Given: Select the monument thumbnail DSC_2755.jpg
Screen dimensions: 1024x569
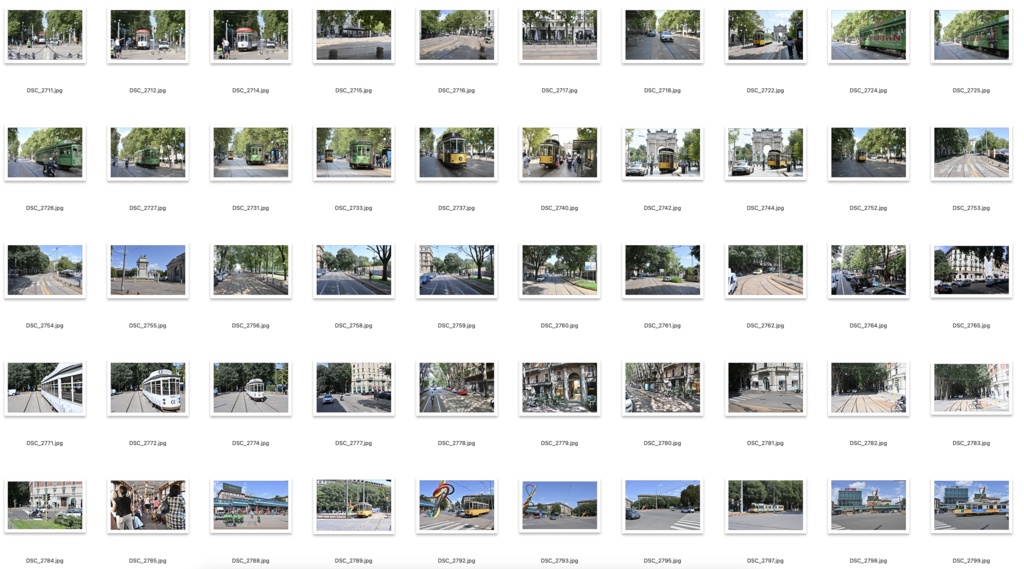Looking at the screenshot, I should click(148, 270).
